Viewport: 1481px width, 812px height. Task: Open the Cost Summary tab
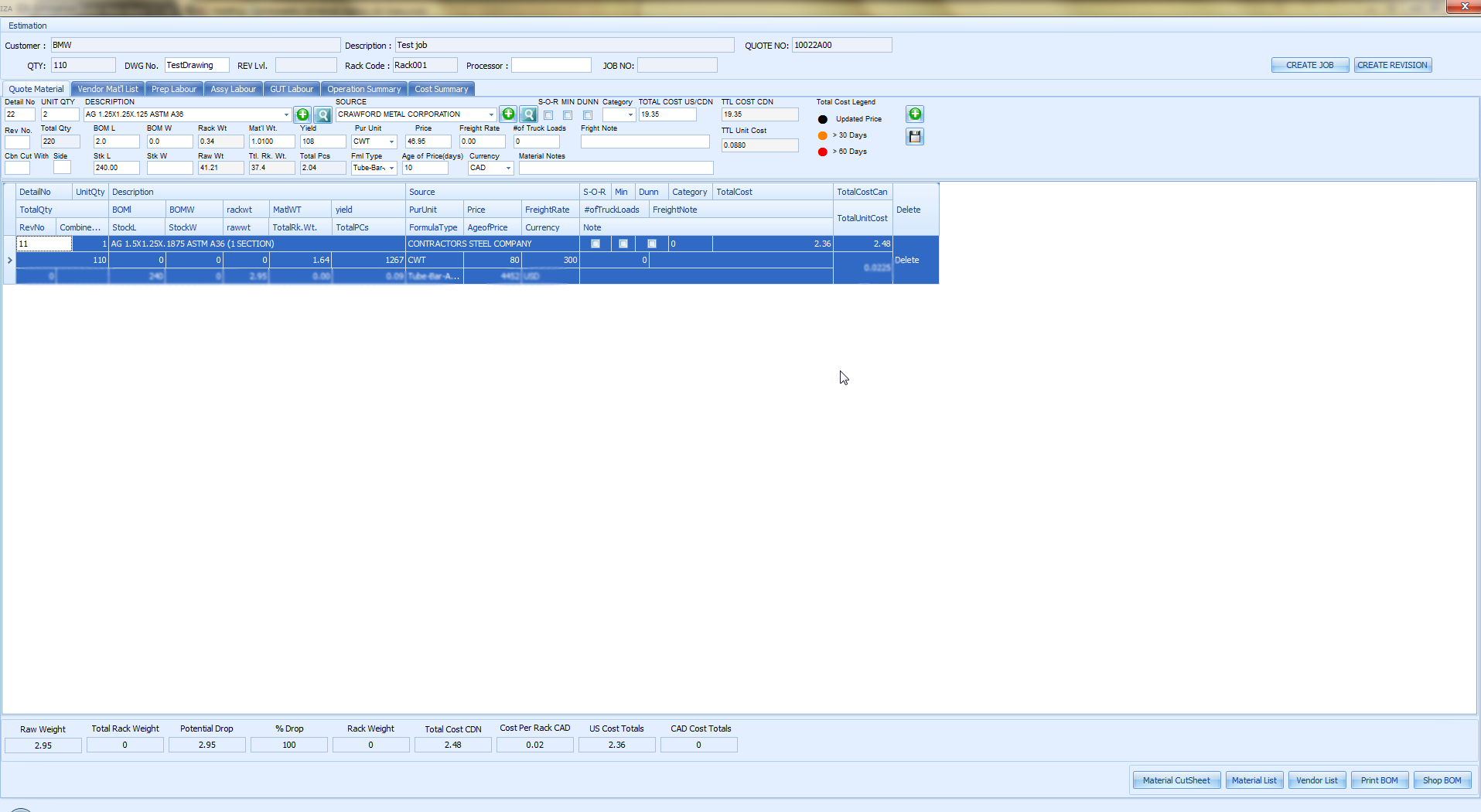click(441, 89)
